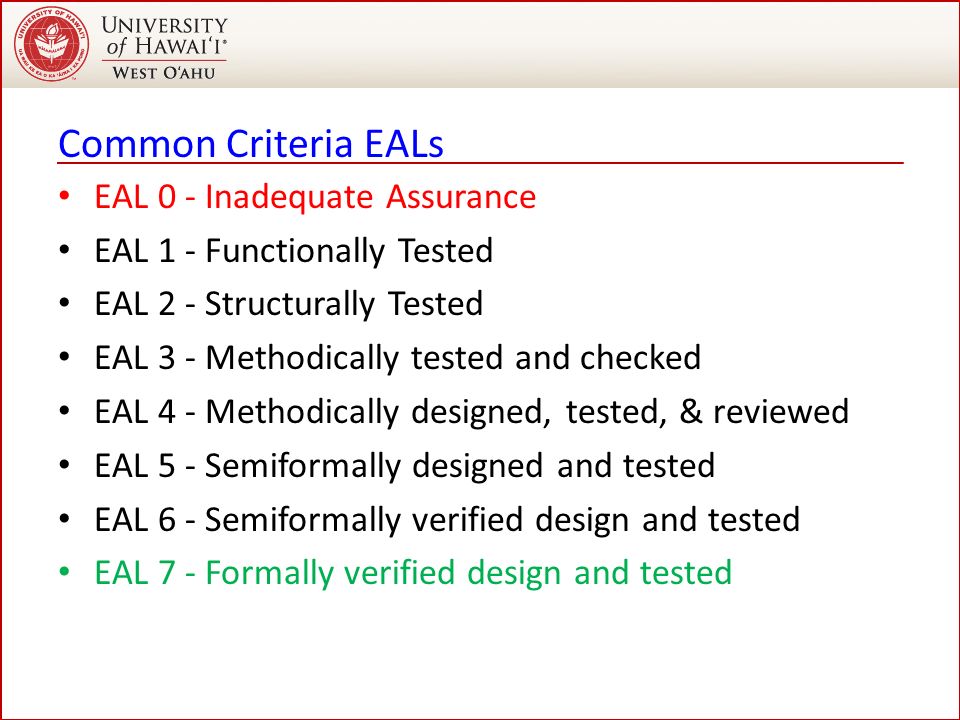Click the bullet beside EAL 1

[65, 250]
